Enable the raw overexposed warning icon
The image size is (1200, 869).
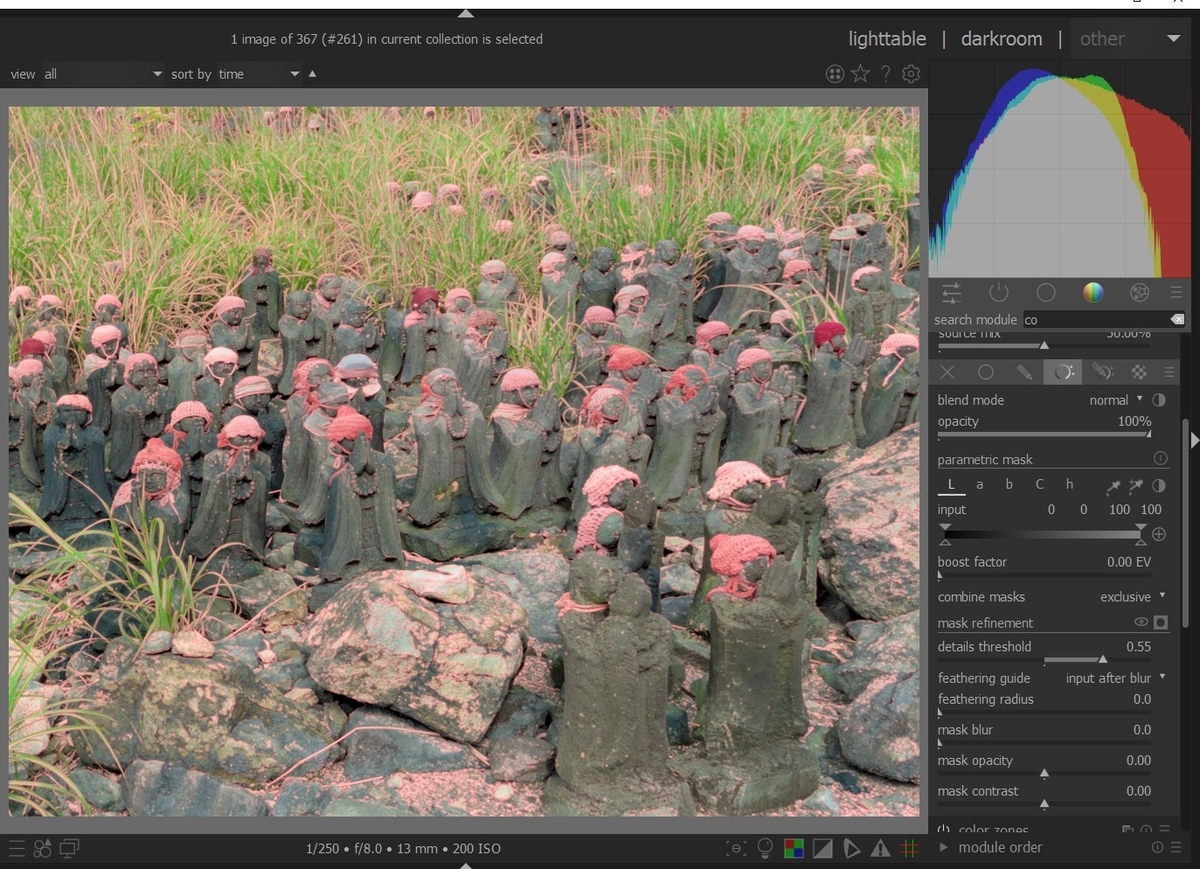click(x=796, y=848)
